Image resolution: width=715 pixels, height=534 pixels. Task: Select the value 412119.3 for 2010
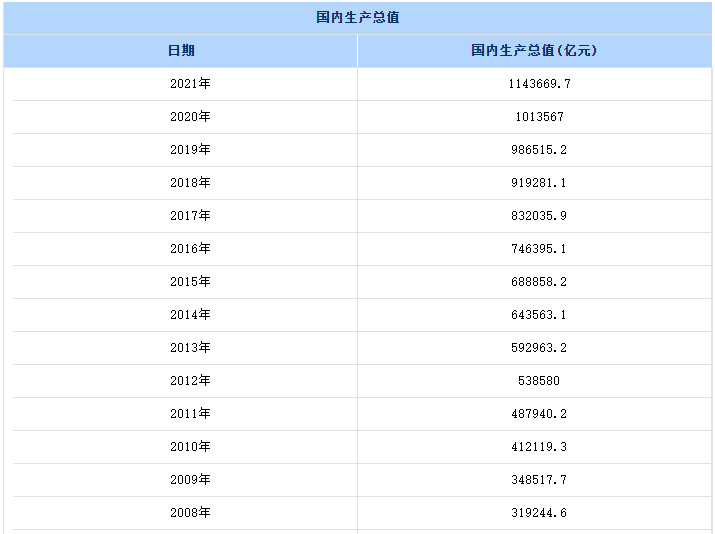click(x=539, y=447)
